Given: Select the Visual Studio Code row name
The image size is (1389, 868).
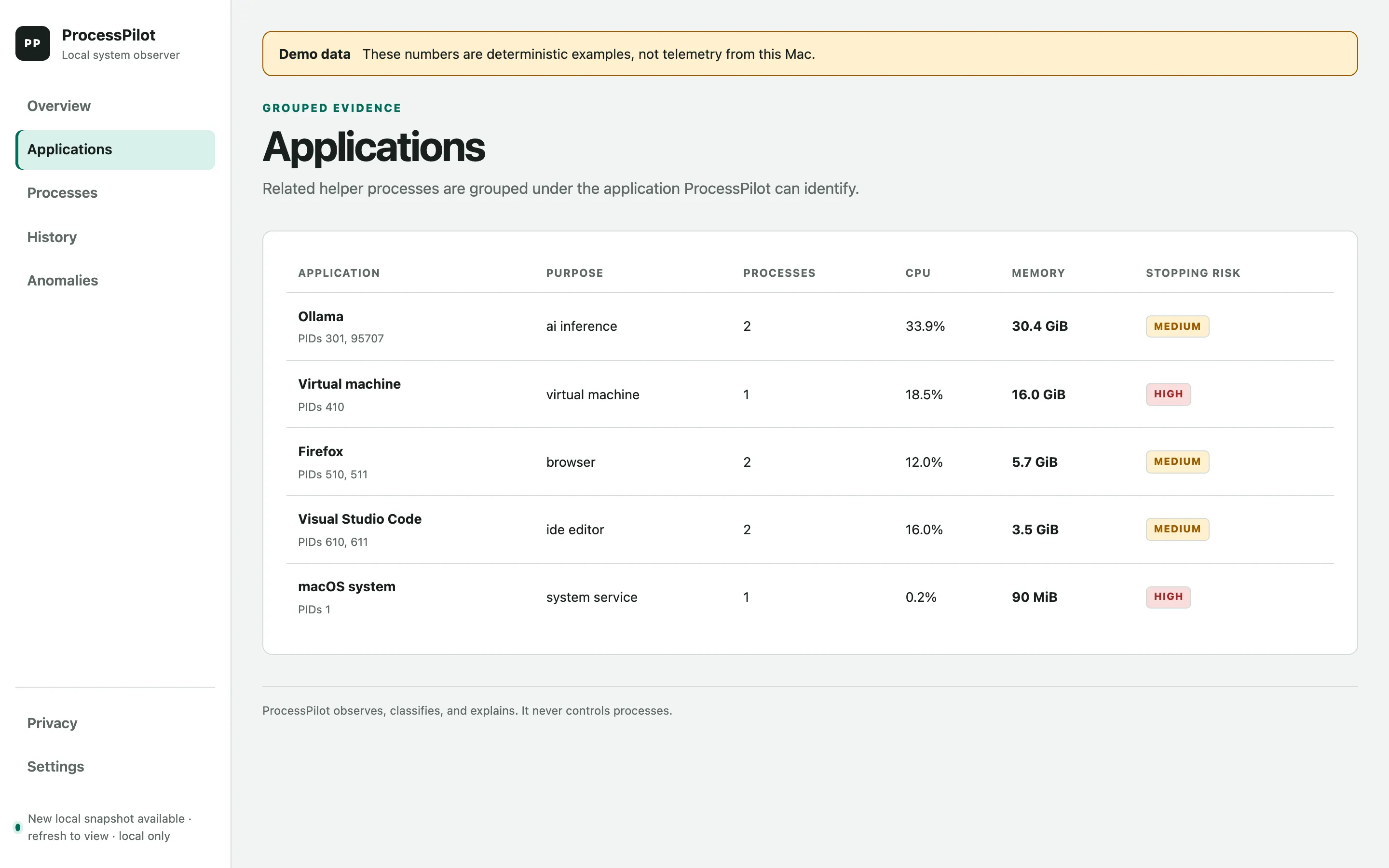Looking at the screenshot, I should (x=360, y=519).
